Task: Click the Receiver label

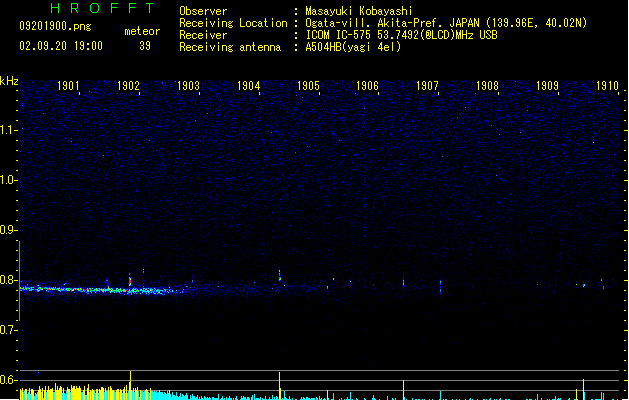Action: [x=203, y=35]
